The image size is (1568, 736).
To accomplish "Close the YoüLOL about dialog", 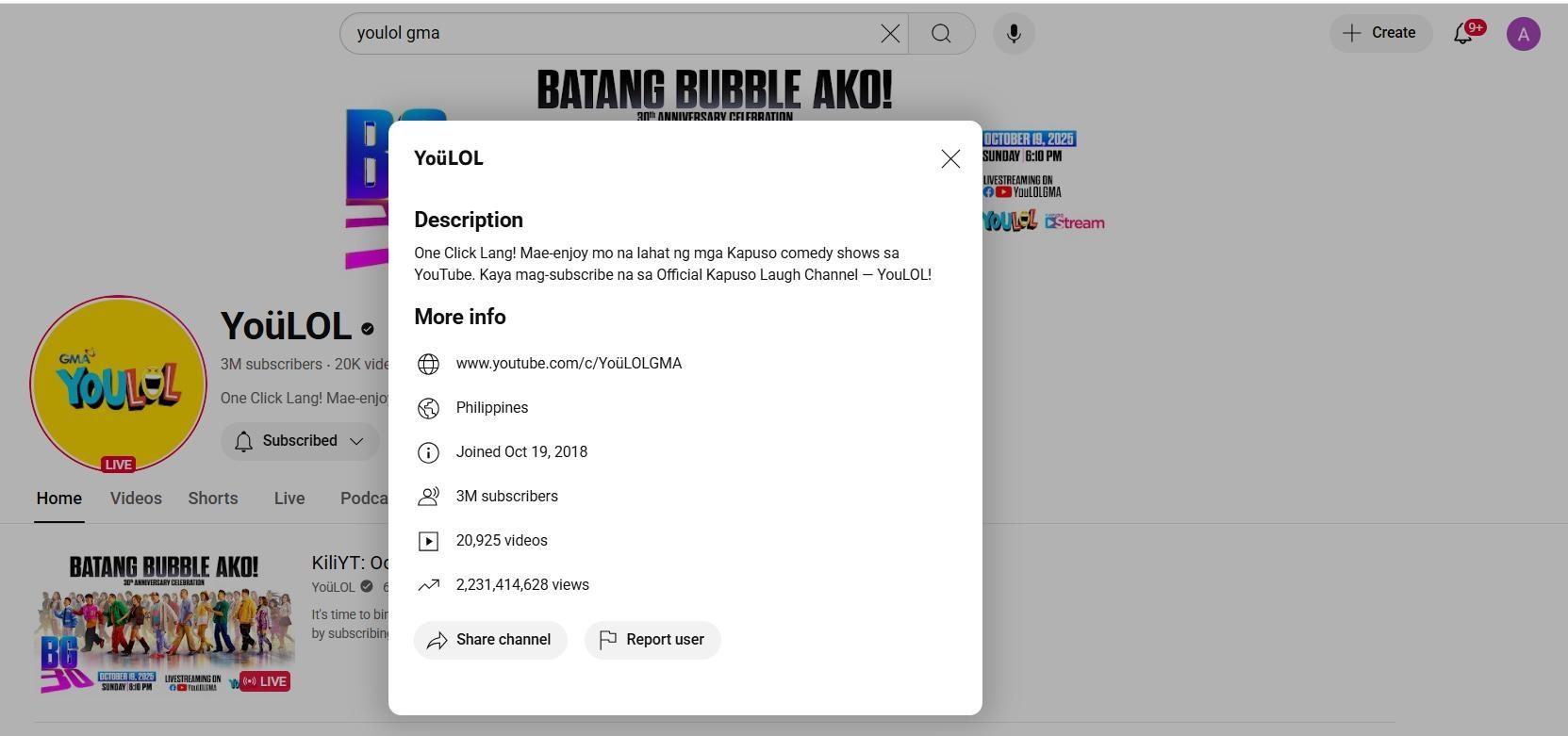I will [950, 159].
